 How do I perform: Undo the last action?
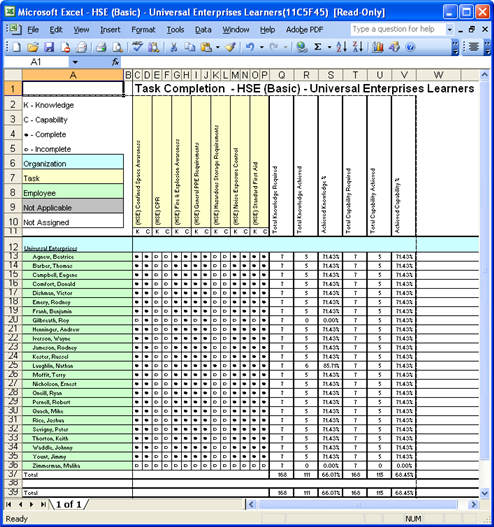[250, 47]
